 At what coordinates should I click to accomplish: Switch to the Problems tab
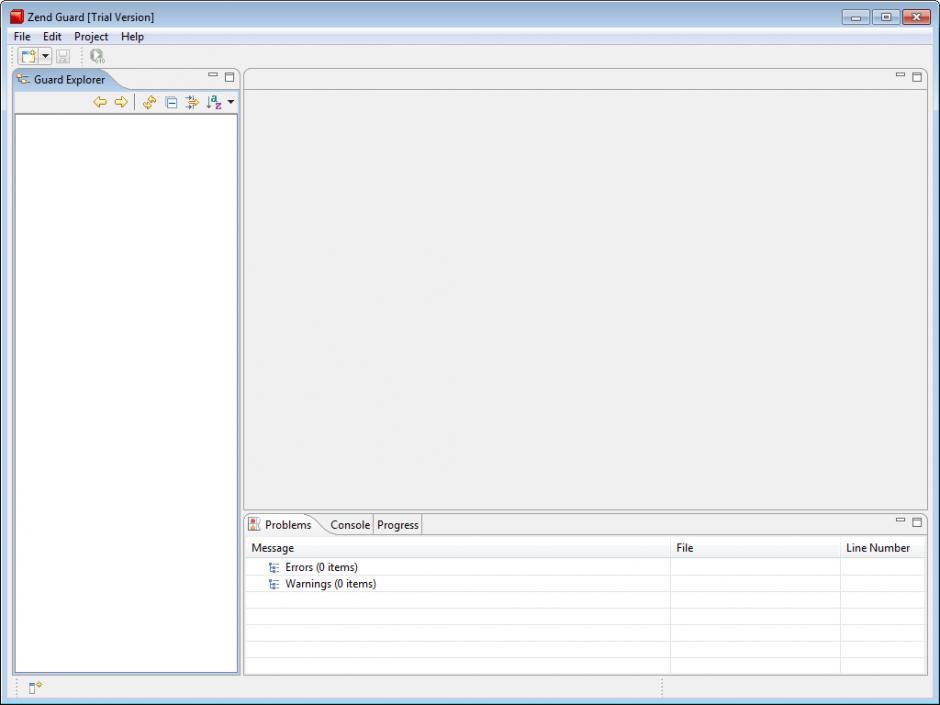point(281,525)
